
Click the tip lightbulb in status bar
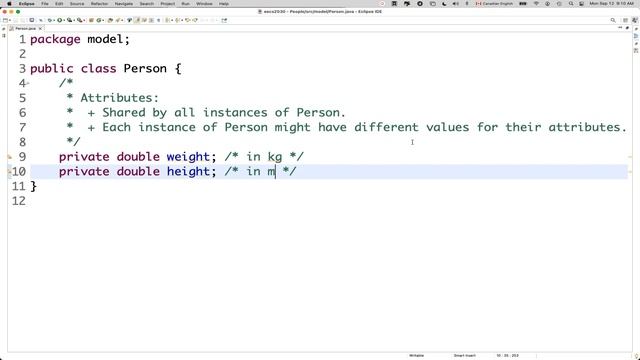click(x=637, y=356)
